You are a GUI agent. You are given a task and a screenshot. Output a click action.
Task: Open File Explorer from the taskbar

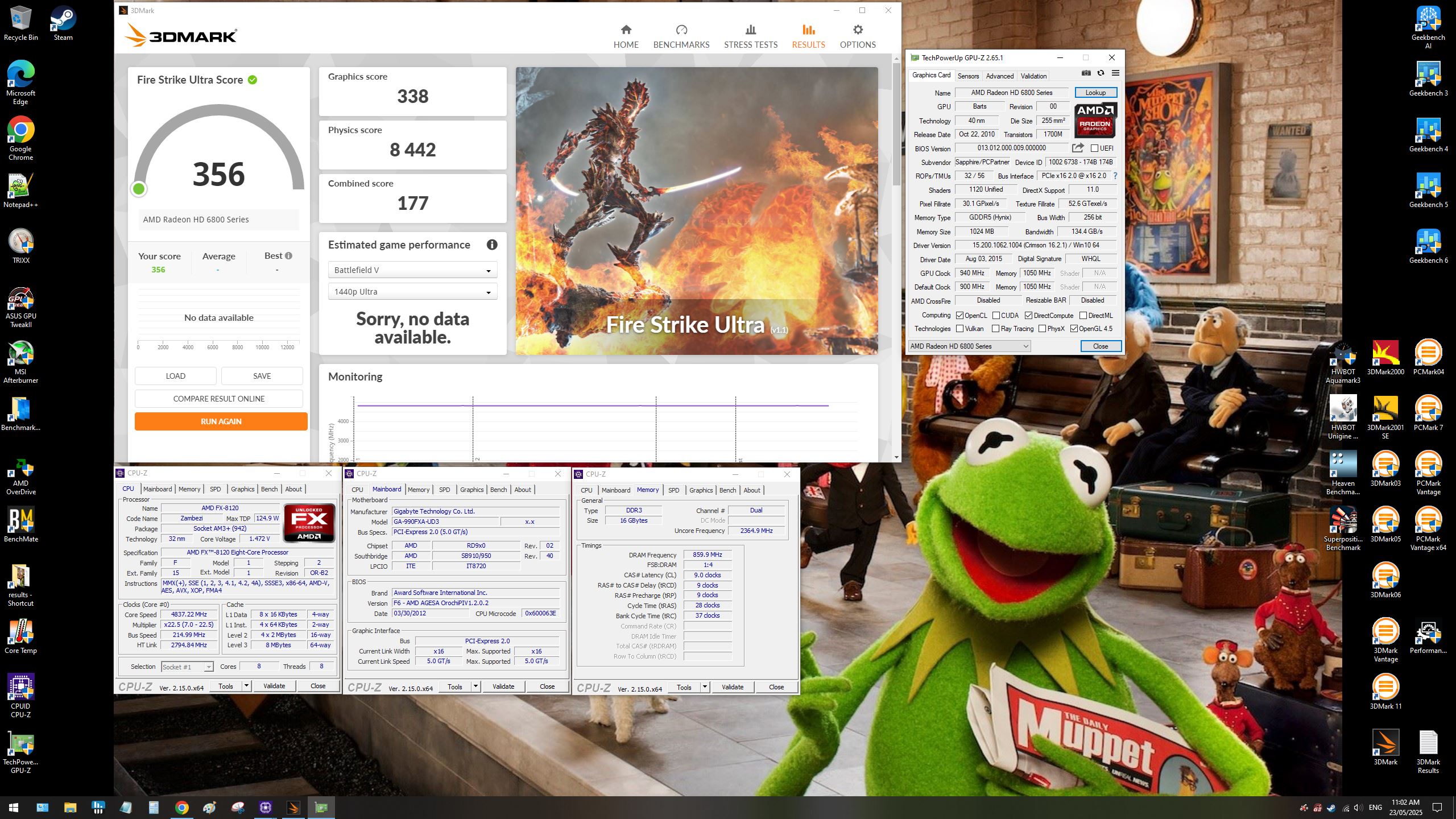(70, 808)
